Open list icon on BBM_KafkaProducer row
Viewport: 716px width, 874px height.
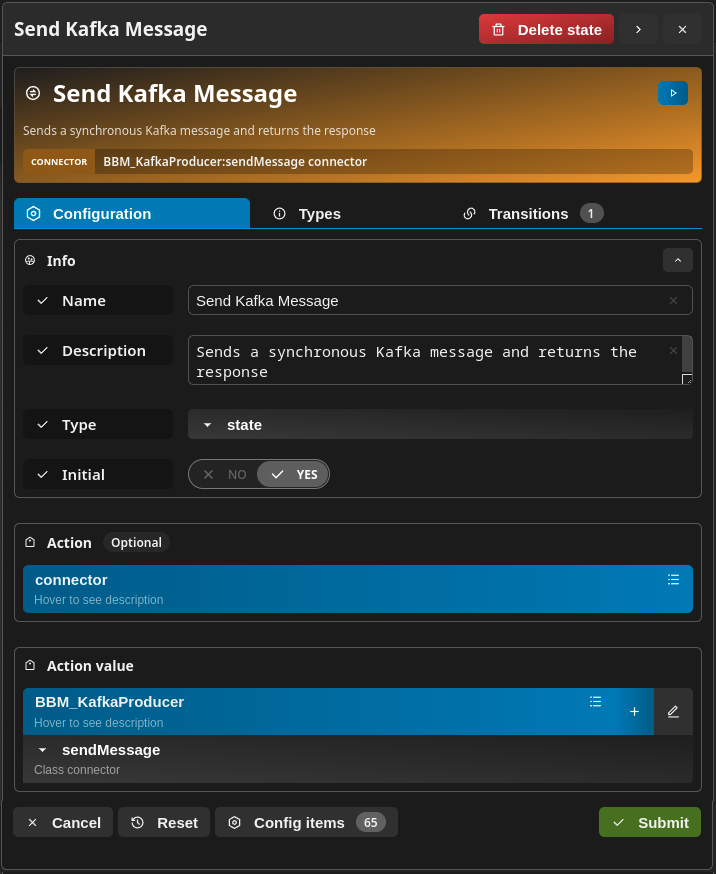[595, 702]
